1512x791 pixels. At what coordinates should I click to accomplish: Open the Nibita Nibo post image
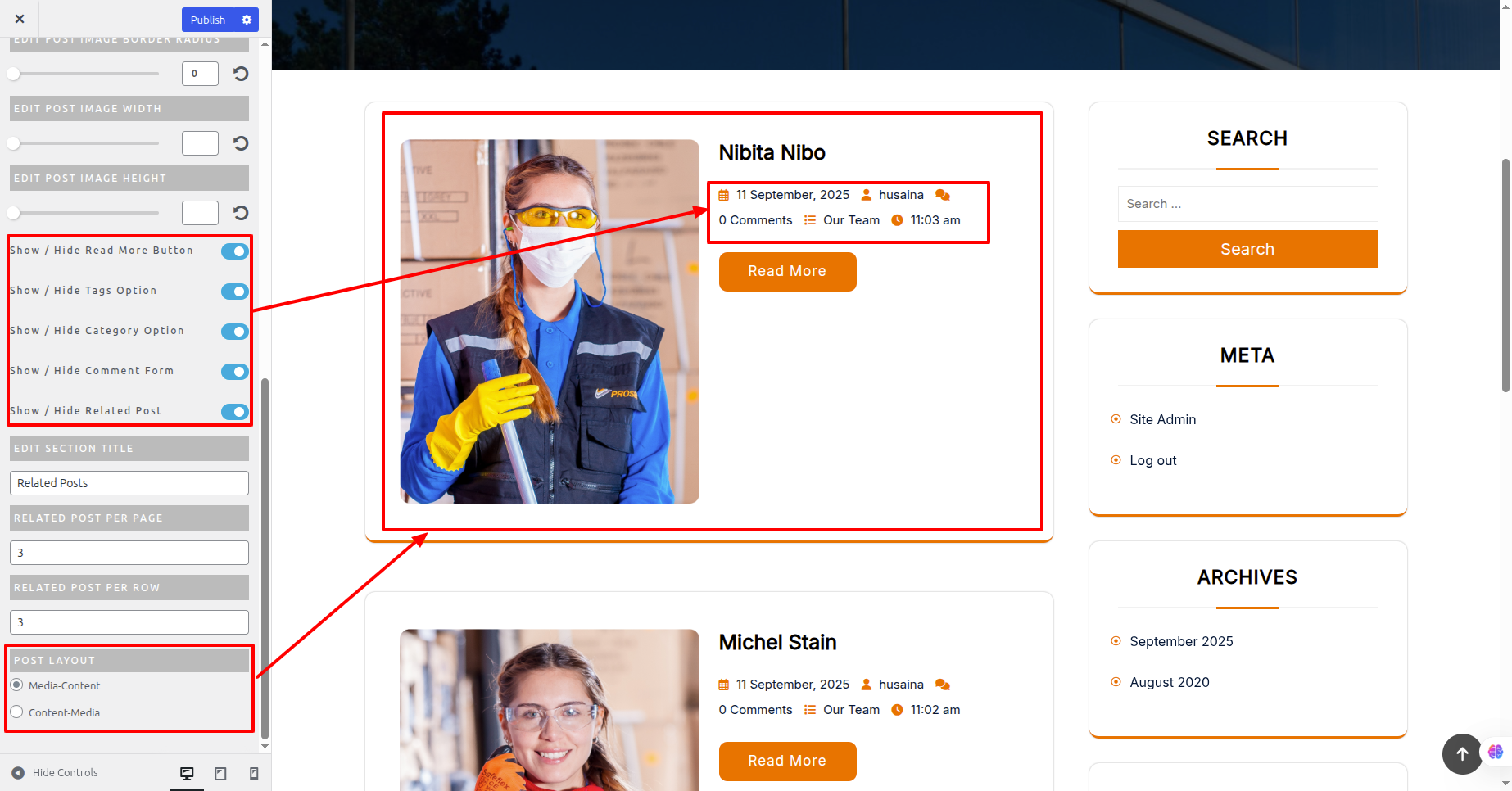[x=550, y=321]
